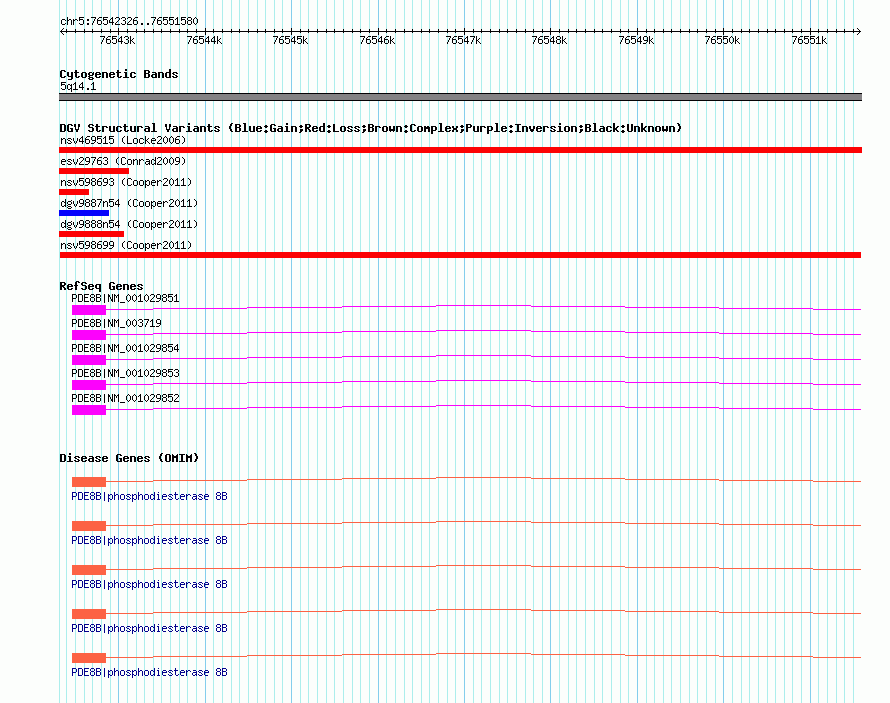Open the esv29763 (Conrad2009) variant label
Screen dimensions: 890x703
click(123, 161)
